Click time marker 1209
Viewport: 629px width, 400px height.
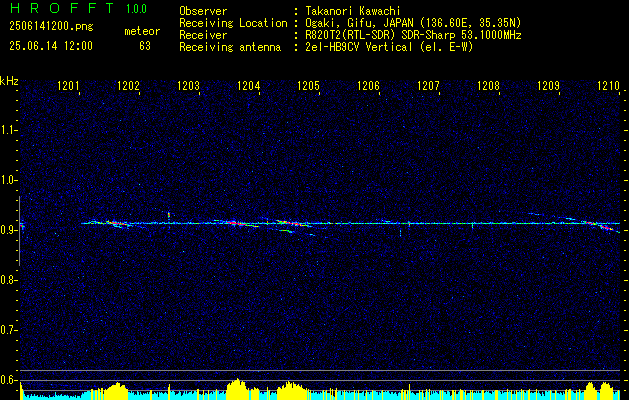548,85
